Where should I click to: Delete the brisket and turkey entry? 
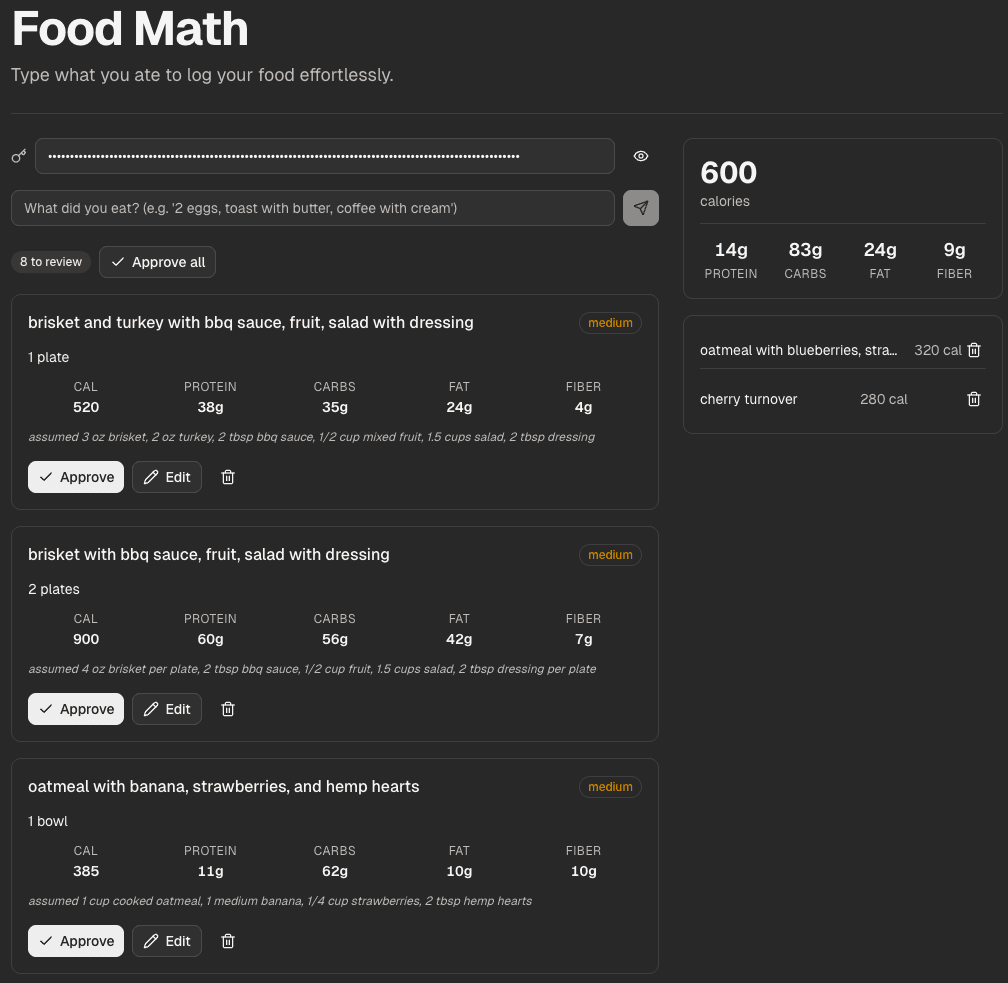pyautogui.click(x=228, y=477)
